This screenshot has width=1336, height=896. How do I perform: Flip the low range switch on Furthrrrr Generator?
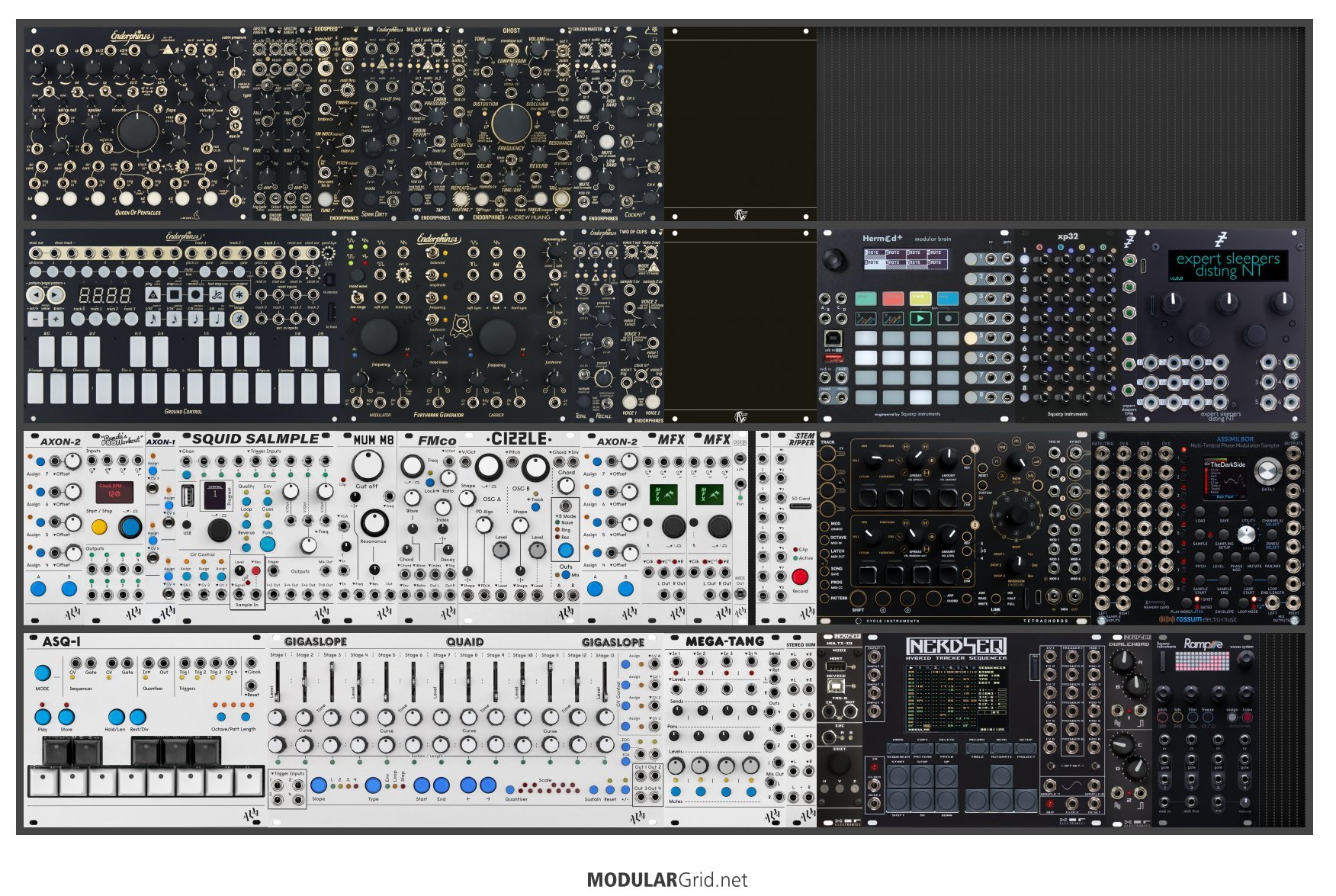pos(357,296)
